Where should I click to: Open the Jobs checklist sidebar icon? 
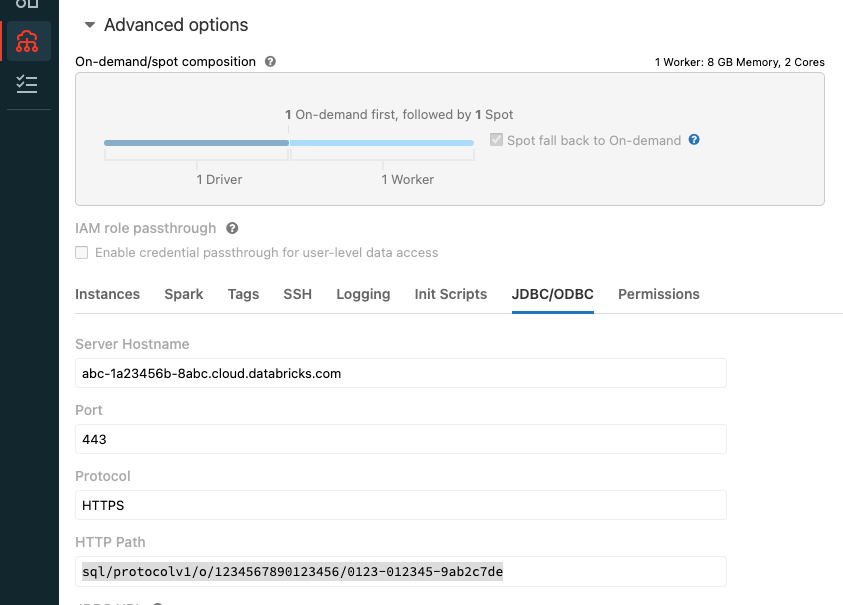tap(27, 84)
